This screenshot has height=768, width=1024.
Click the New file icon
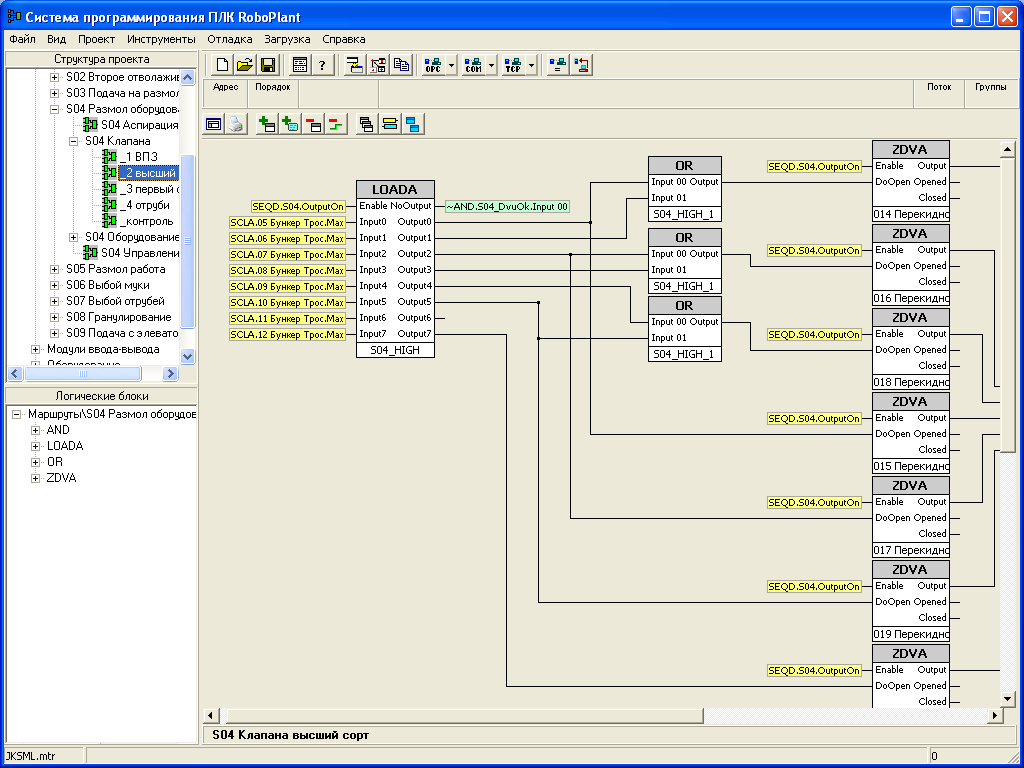coord(222,65)
